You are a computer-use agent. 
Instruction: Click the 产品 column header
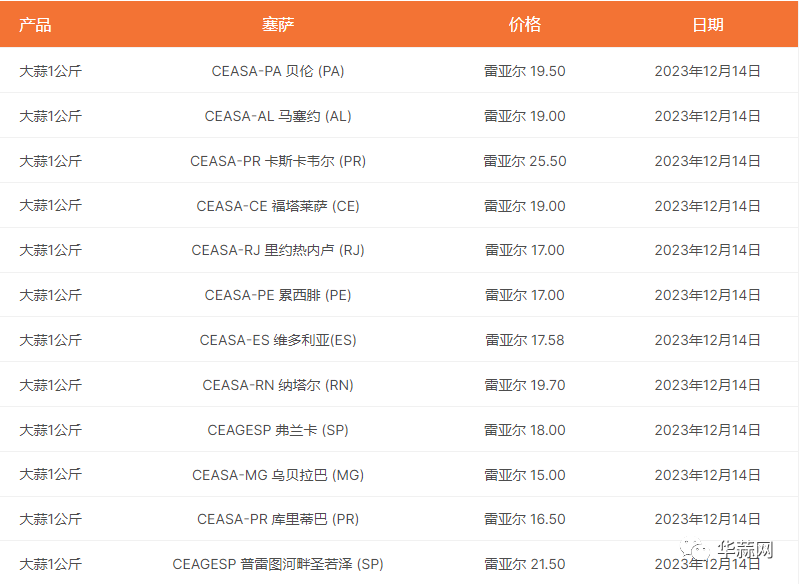point(35,24)
